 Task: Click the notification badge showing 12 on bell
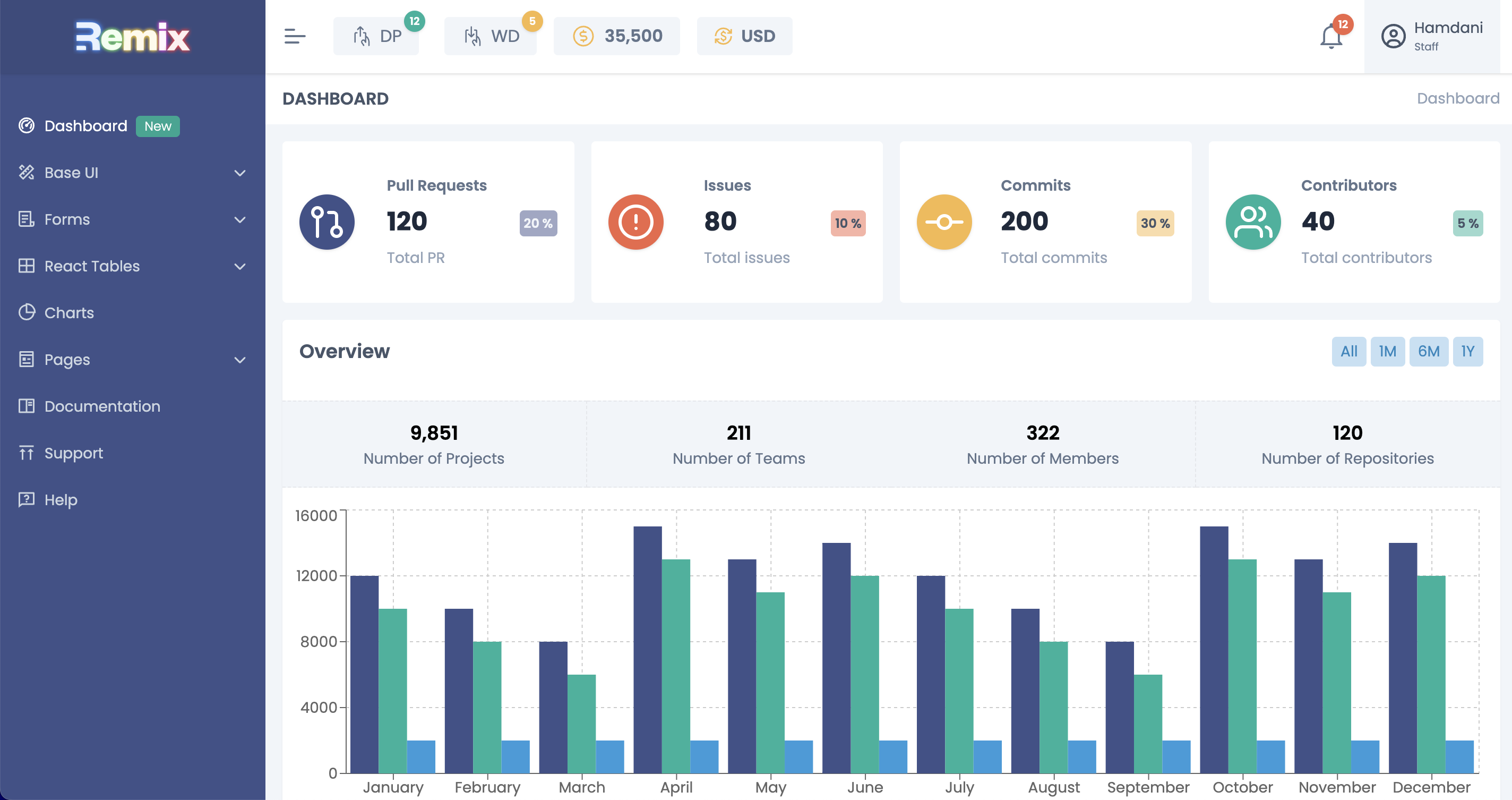(x=1343, y=24)
